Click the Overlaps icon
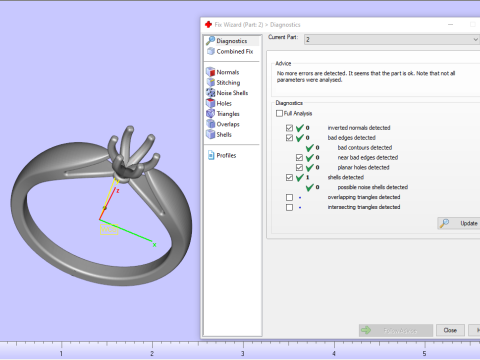480x360 pixels. pos(211,124)
